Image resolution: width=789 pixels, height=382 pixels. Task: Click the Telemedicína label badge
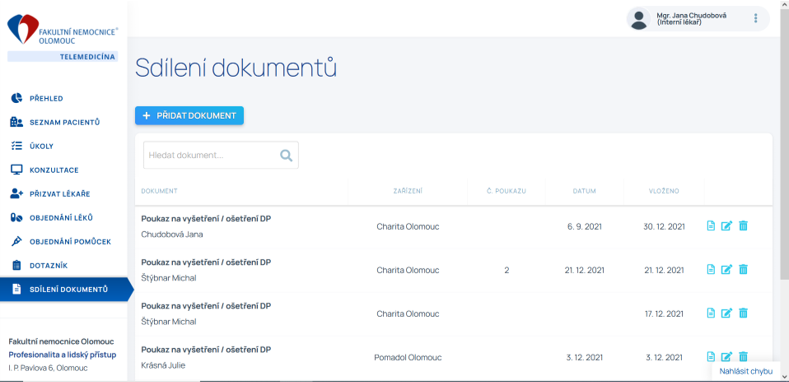(63, 56)
